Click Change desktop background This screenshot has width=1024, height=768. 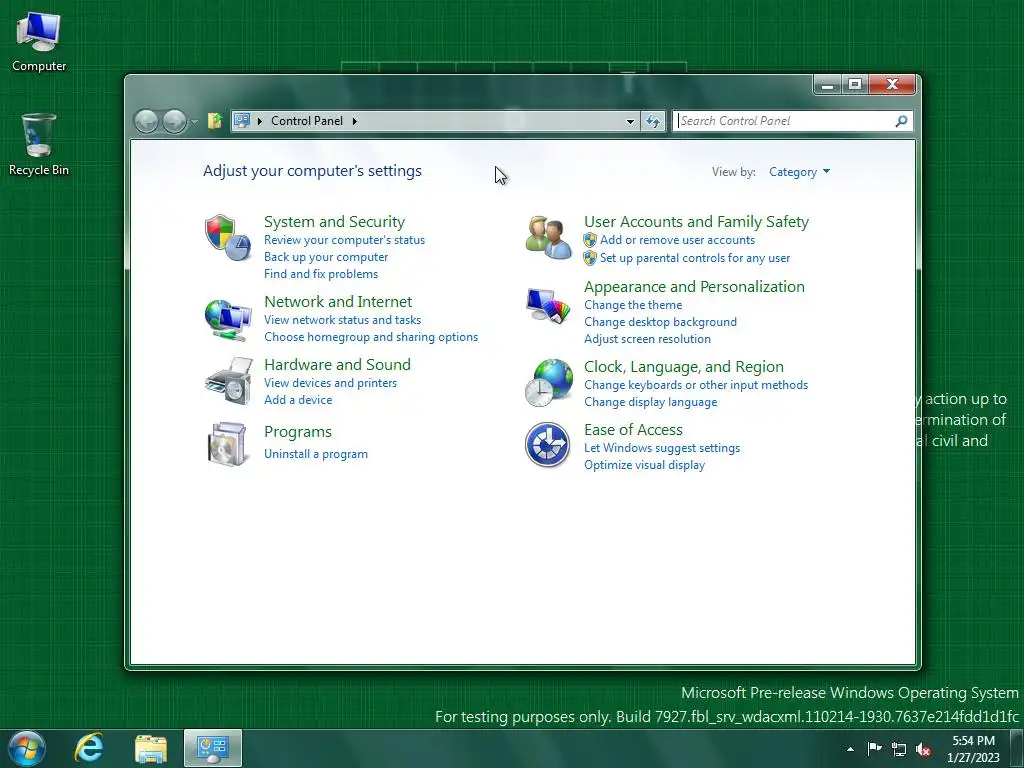point(660,322)
